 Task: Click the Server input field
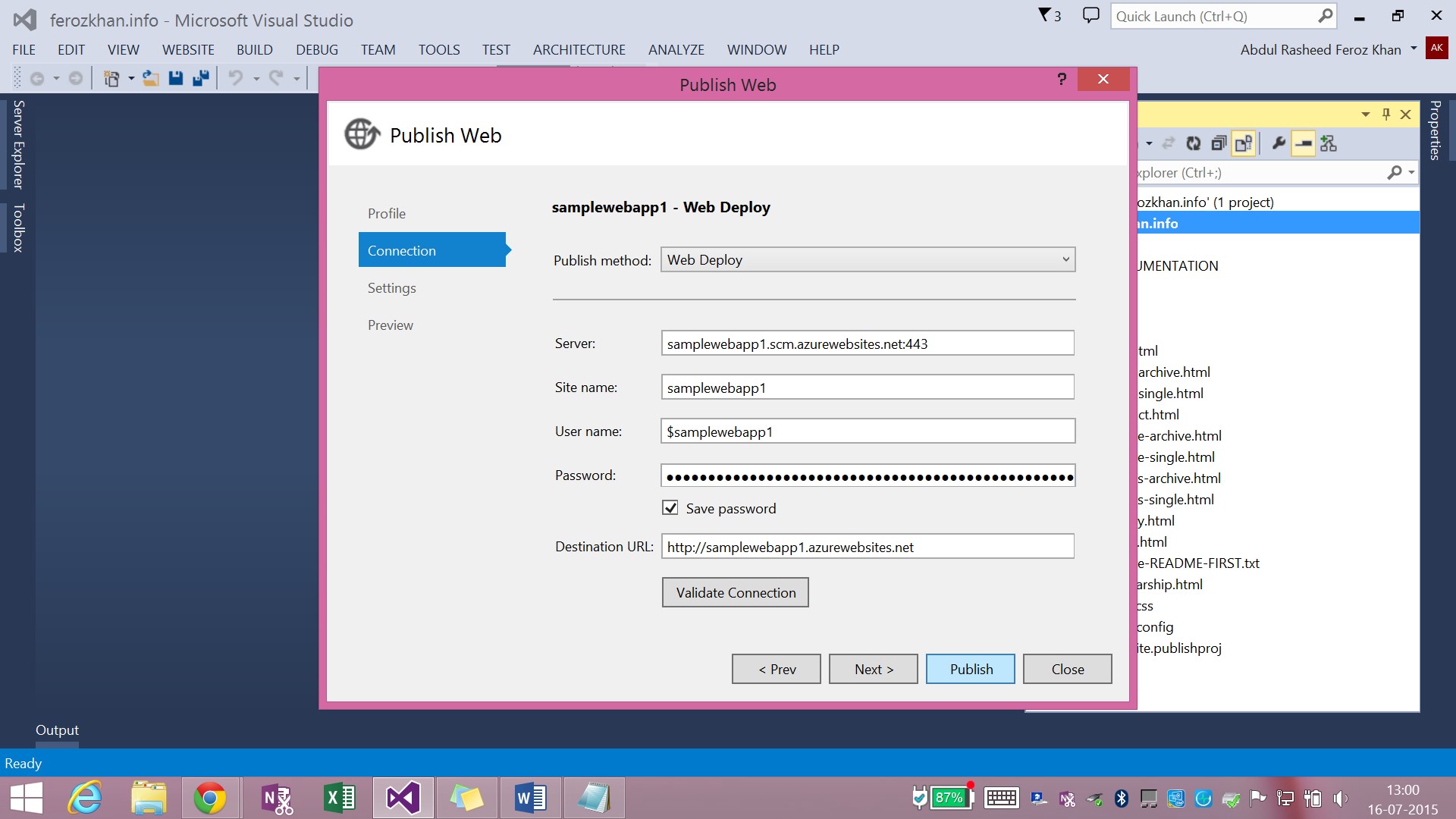[x=868, y=344]
